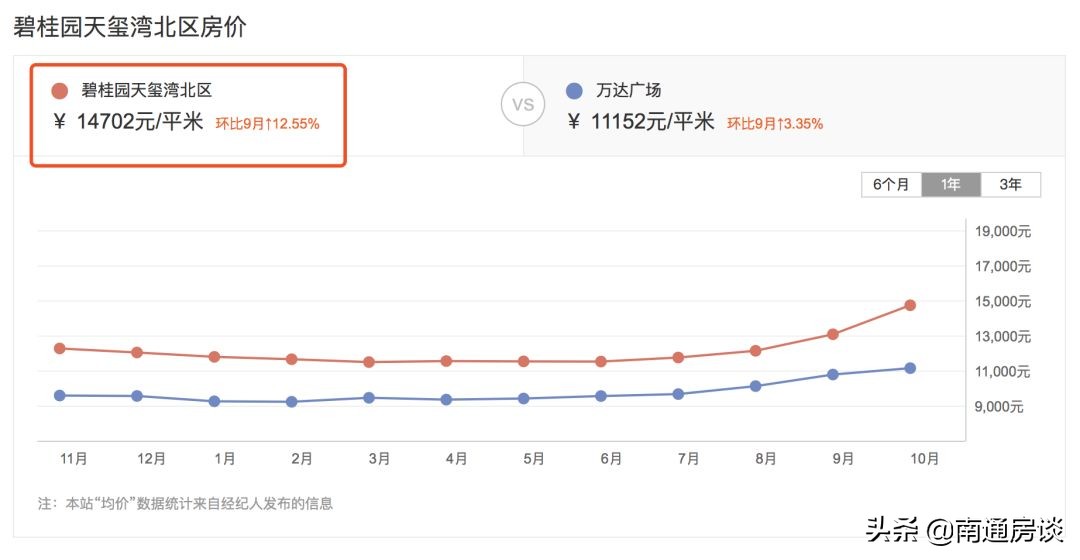The width and height of the screenshot is (1080, 560).
Task: Switch to the 3年 time range
Action: point(1010,185)
